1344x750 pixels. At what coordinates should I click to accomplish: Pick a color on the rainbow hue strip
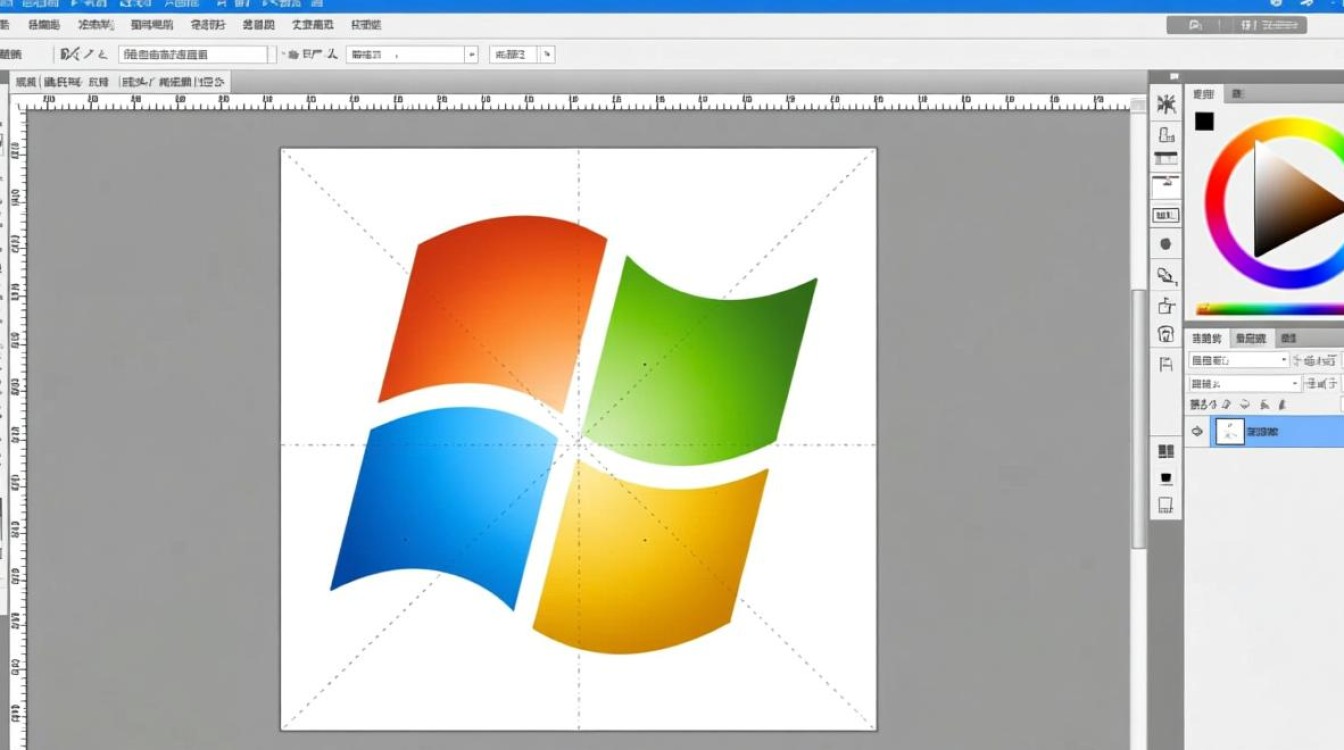tap(1270, 309)
